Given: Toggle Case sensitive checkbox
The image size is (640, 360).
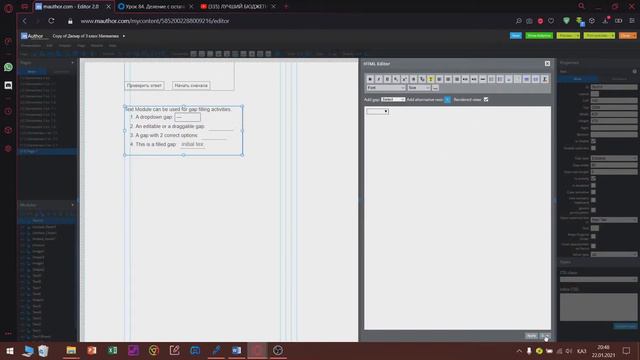Looking at the screenshot, I should [593, 192].
